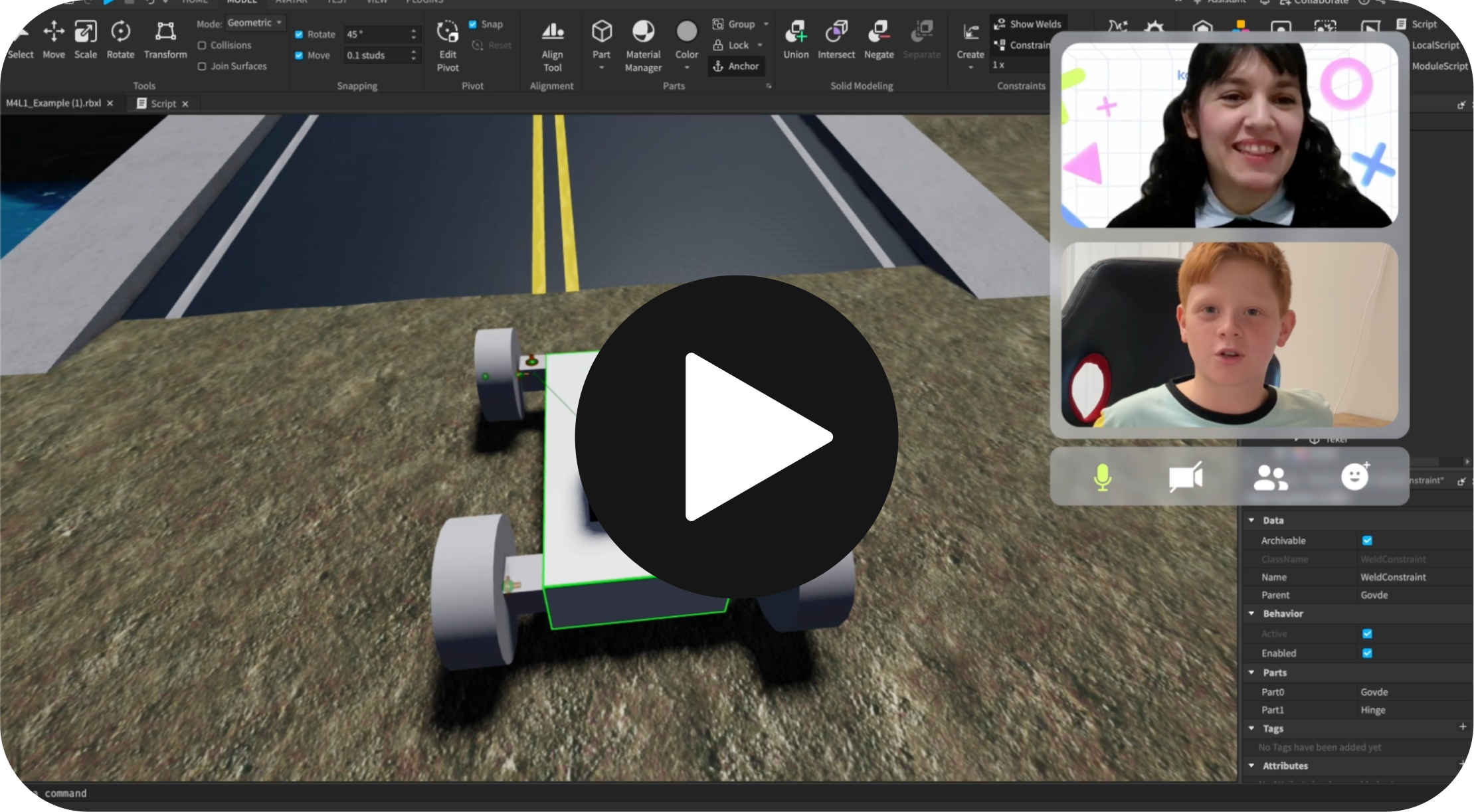The image size is (1474, 812).
Task: Show the call participants
Action: click(x=1271, y=477)
